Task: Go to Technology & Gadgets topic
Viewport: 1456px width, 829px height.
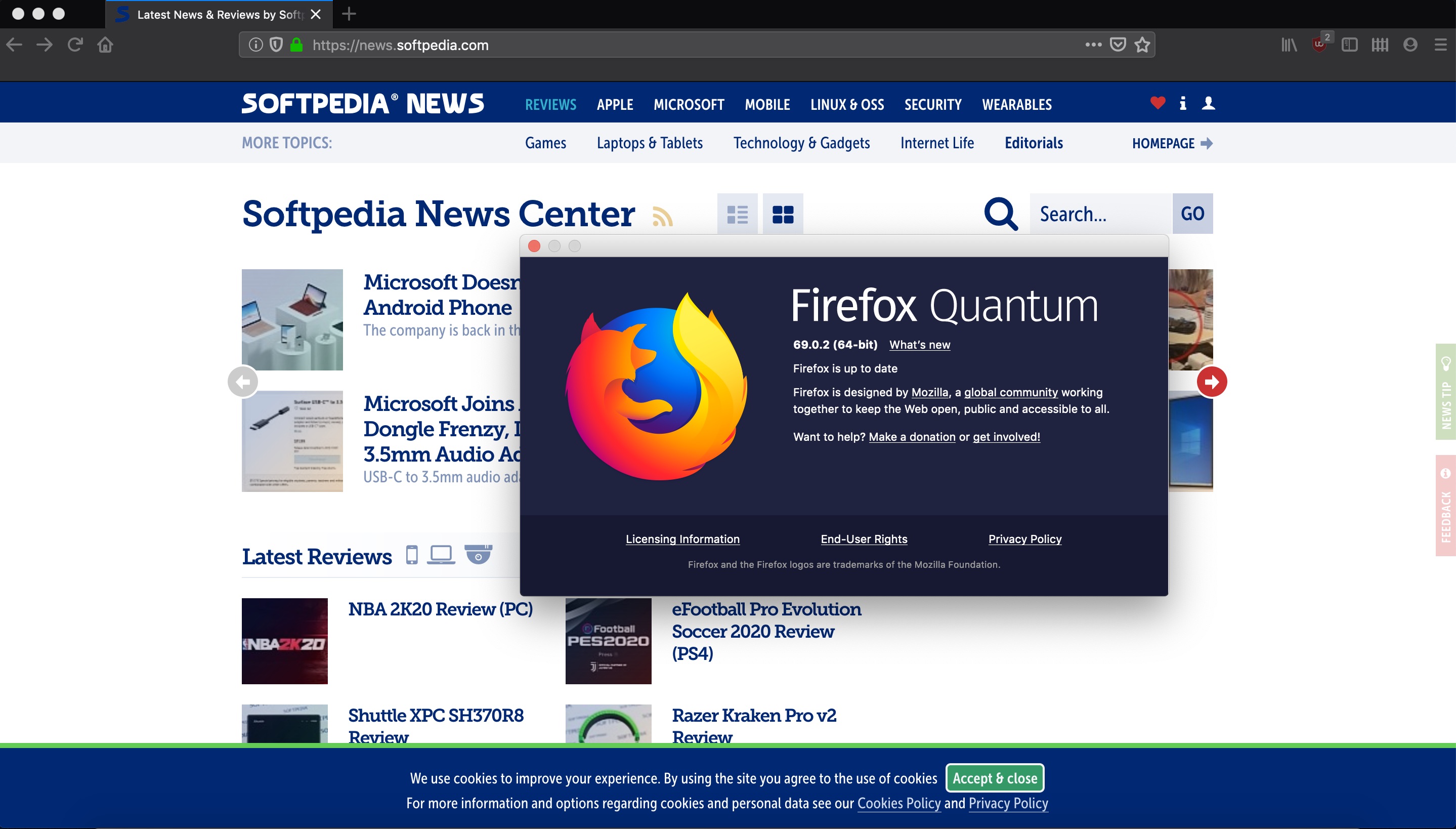Action: (802, 143)
